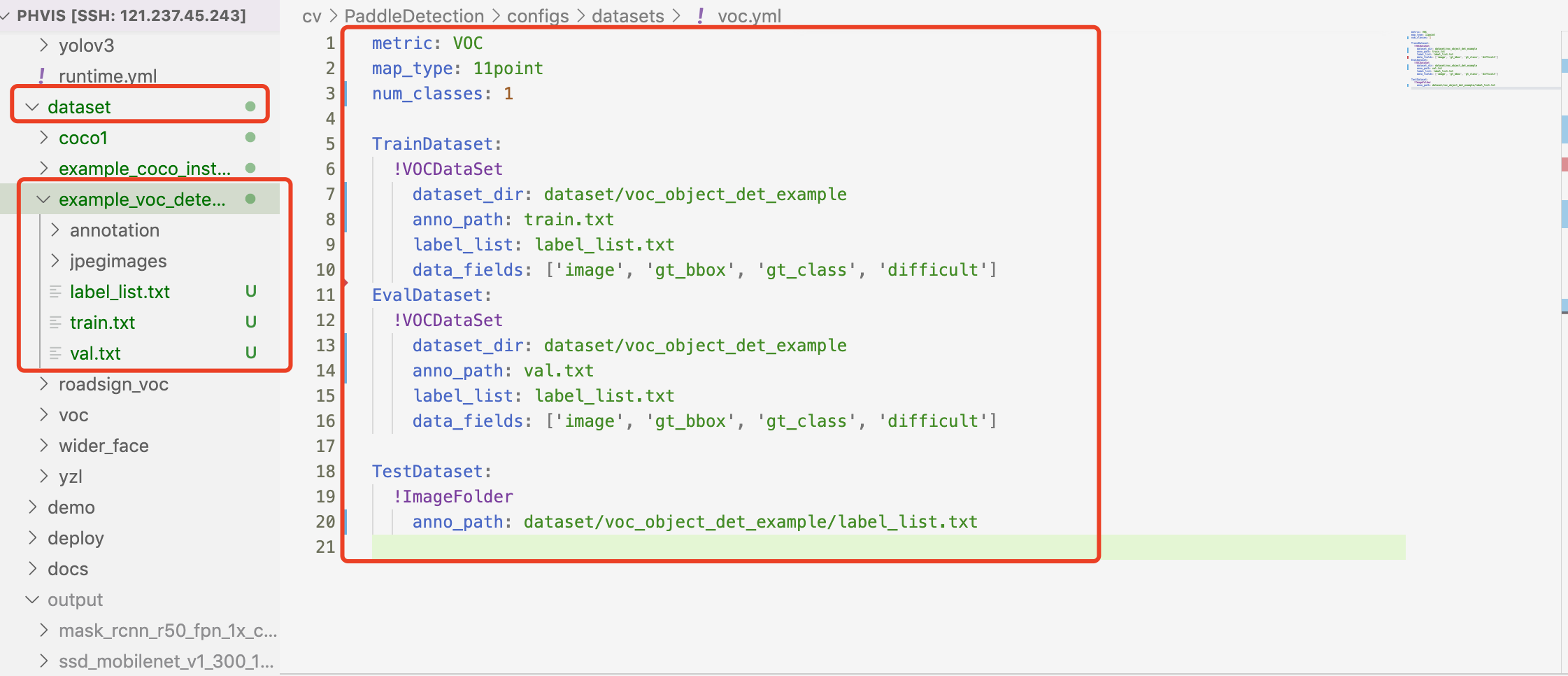Click text file icon of label_list.txt

(55, 292)
